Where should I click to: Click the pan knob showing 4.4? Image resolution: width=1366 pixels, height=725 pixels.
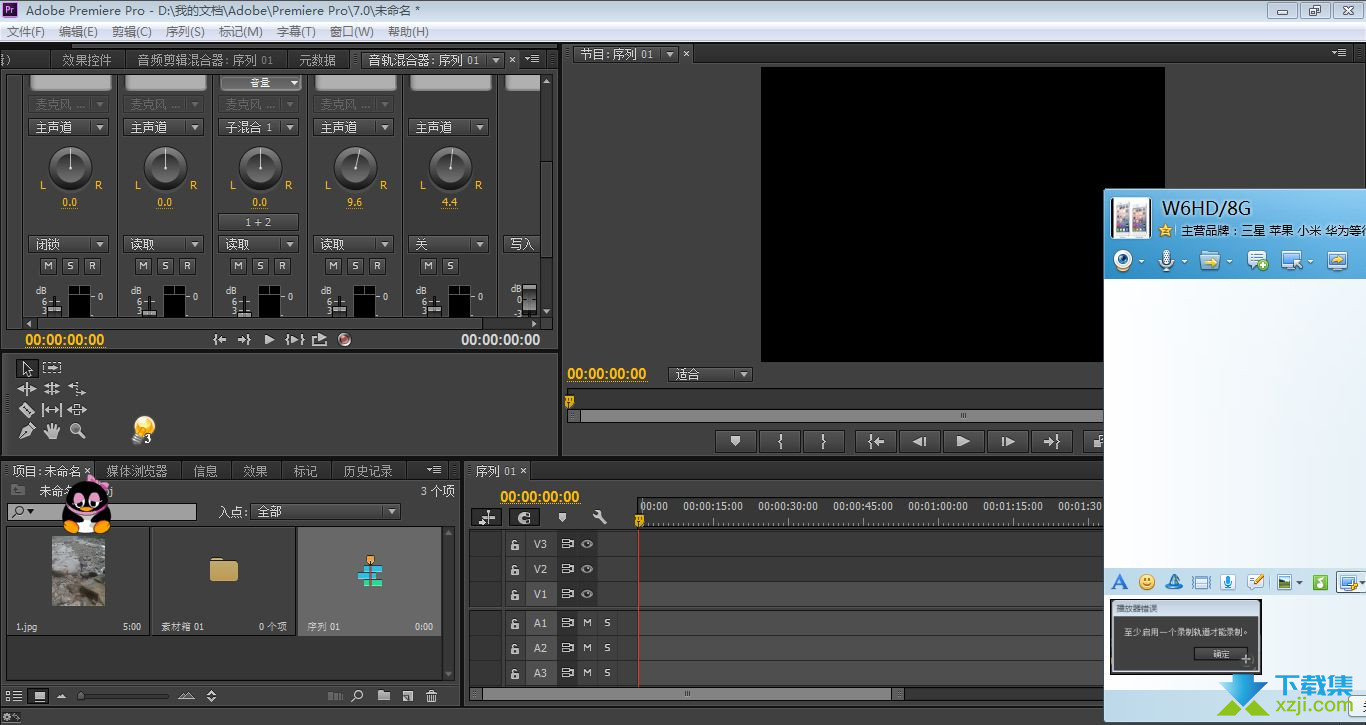coord(450,167)
